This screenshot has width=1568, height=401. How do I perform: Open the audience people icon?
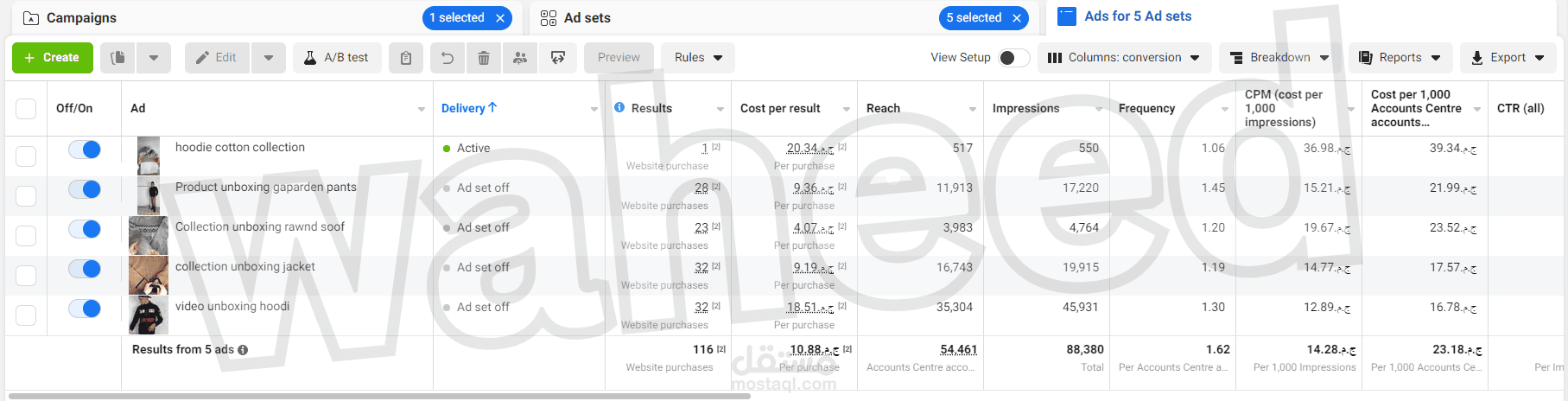pyautogui.click(x=520, y=58)
